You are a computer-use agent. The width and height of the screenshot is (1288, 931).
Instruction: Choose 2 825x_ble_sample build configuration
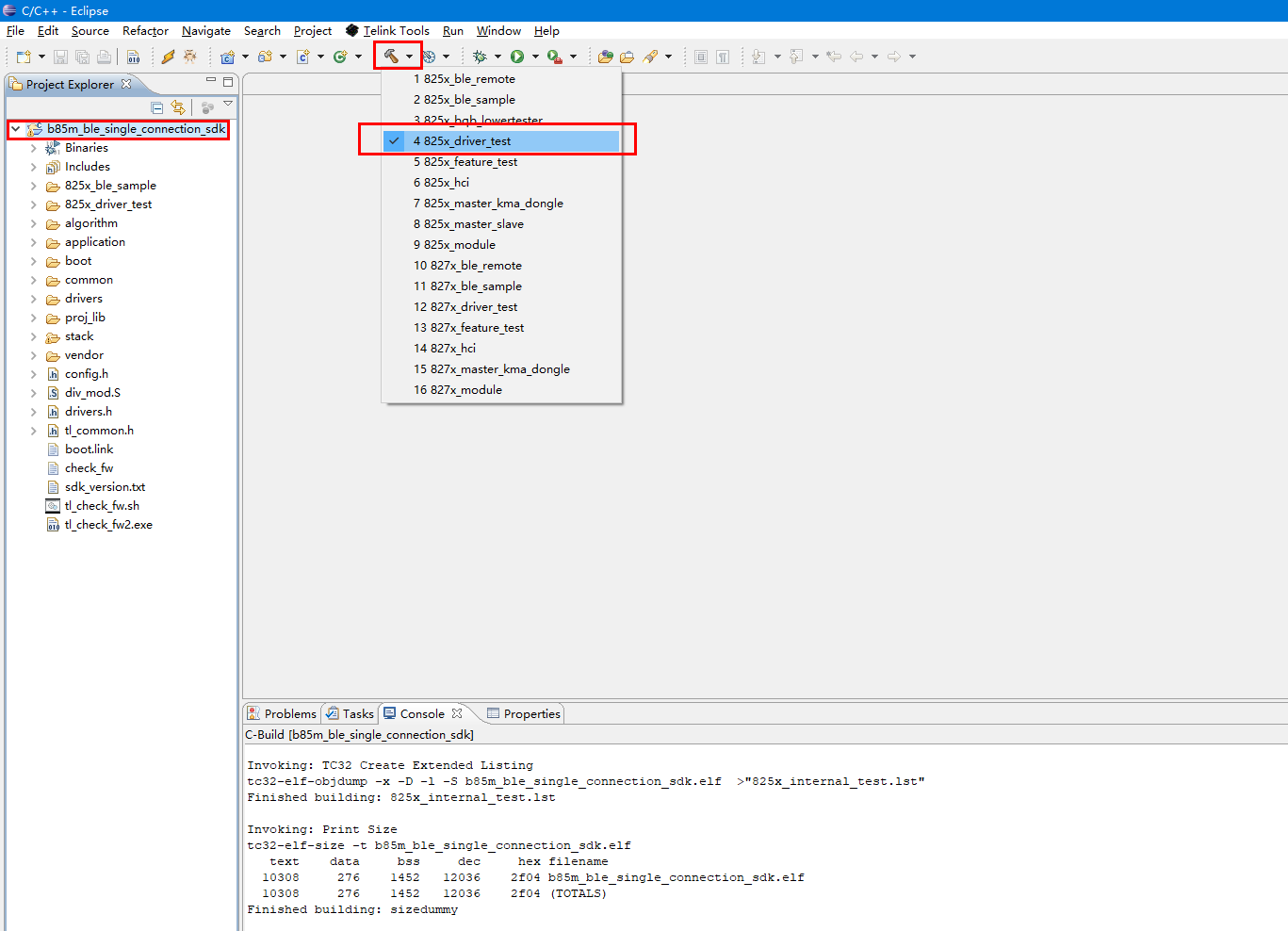pos(501,100)
